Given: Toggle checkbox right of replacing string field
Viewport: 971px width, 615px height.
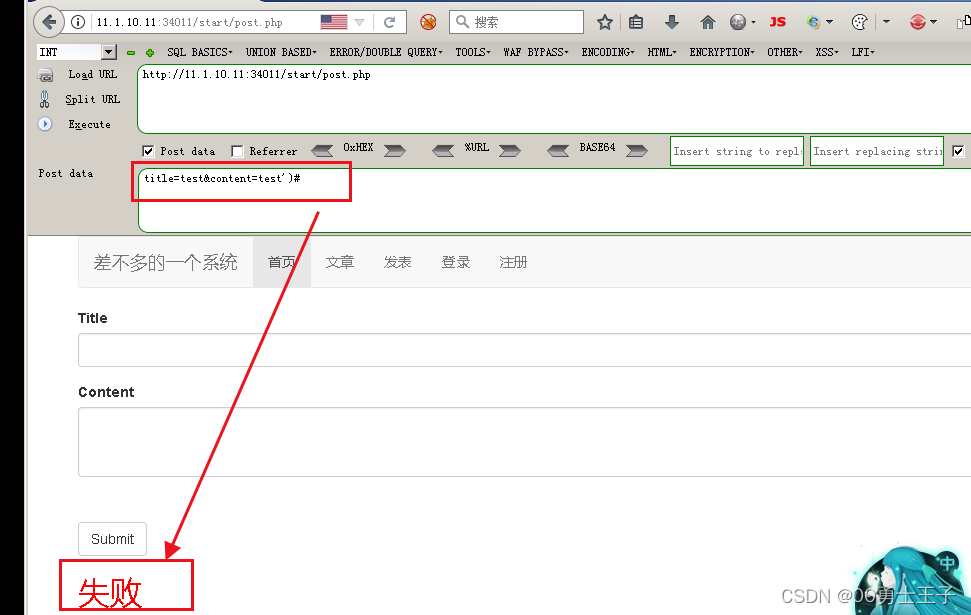Looking at the screenshot, I should point(958,151).
